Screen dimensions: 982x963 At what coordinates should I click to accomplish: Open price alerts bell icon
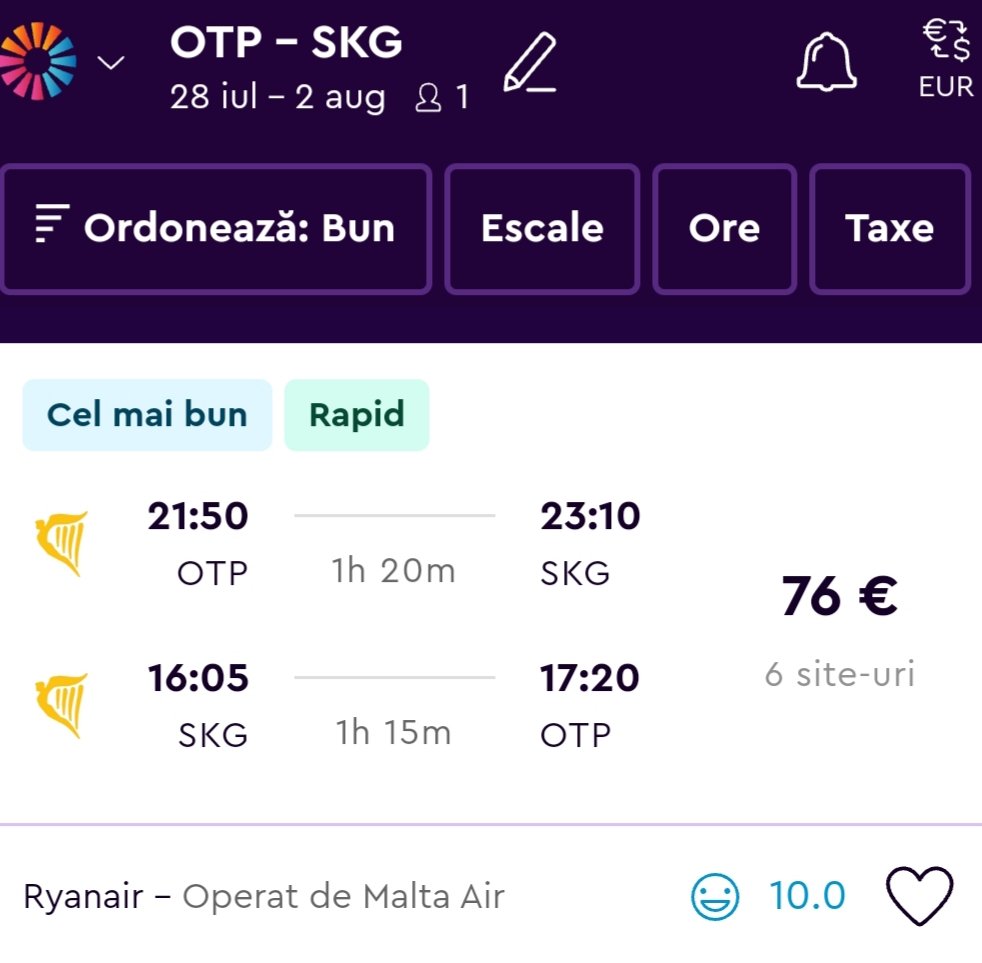827,62
